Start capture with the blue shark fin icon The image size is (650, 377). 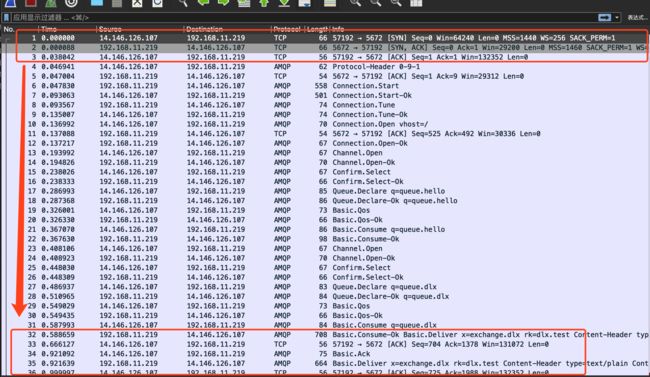(10, 3)
